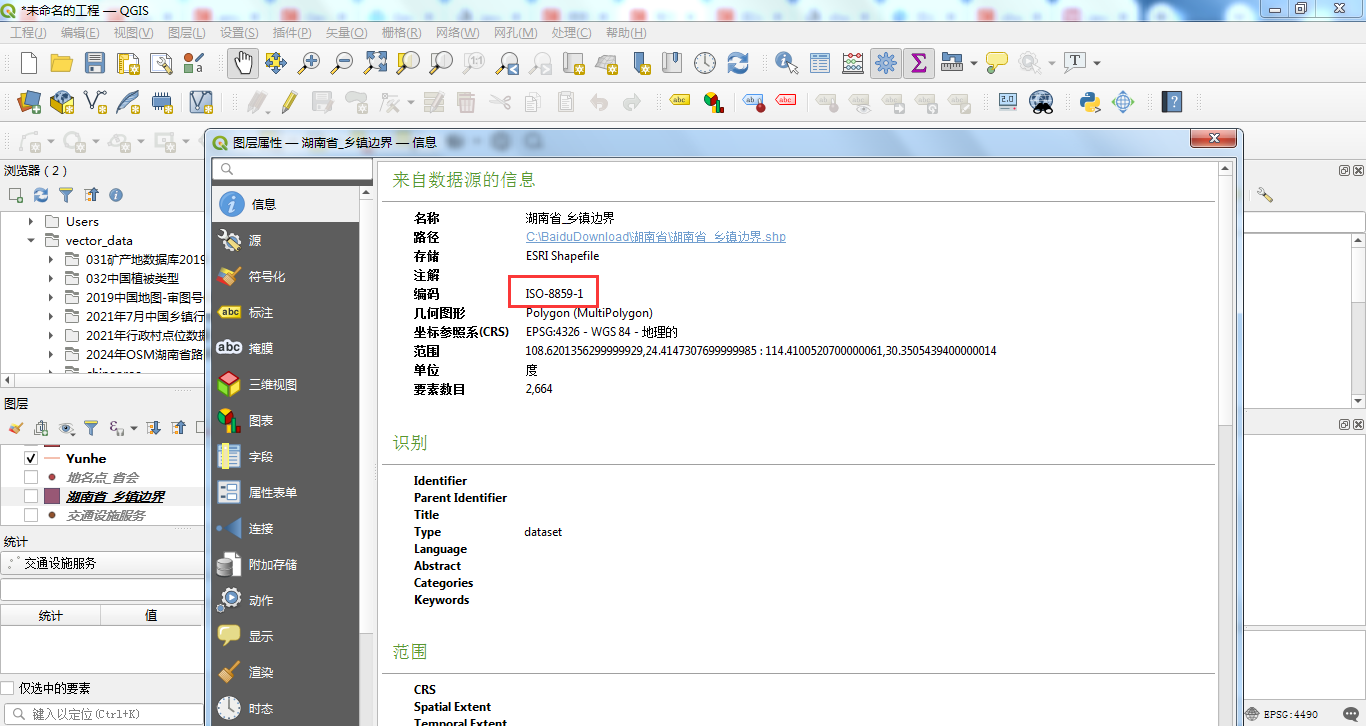Screen dimensions: 1366x726
Task: Refresh the map canvas with the blue arrows
Action: click(x=738, y=63)
